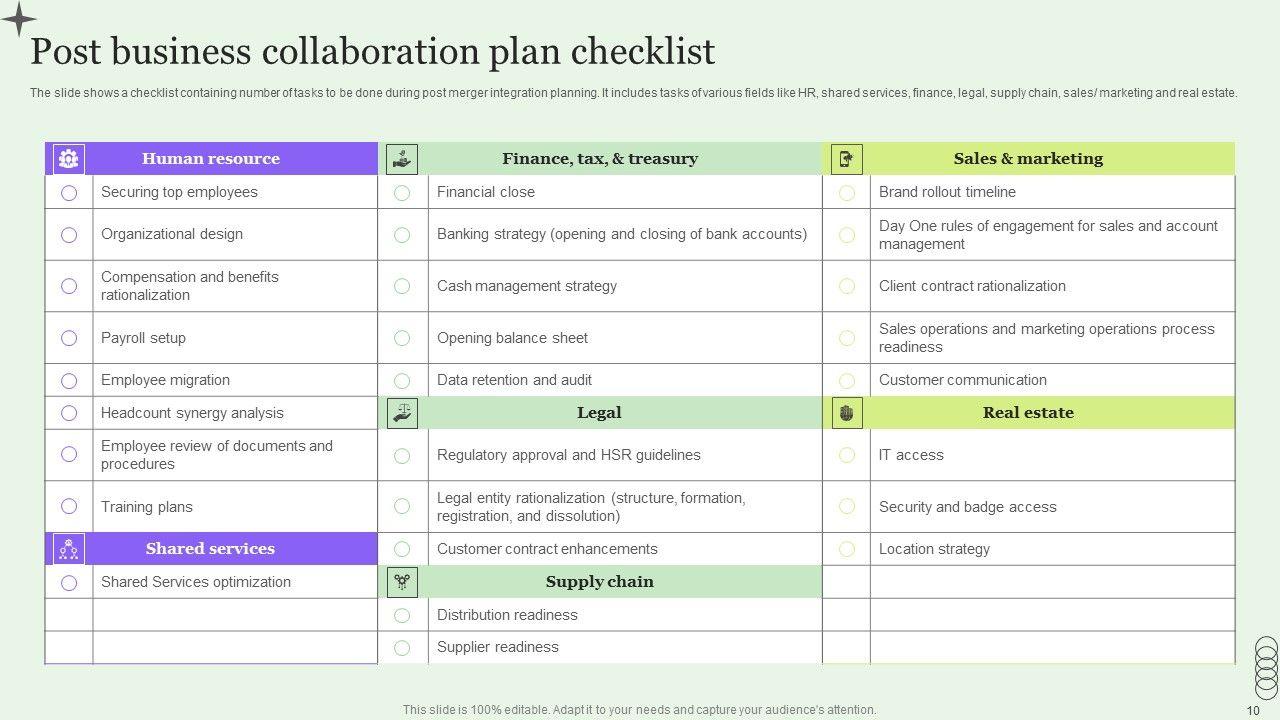The image size is (1280, 720).
Task: Select the Location strategy checklist circle
Action: [847, 549]
